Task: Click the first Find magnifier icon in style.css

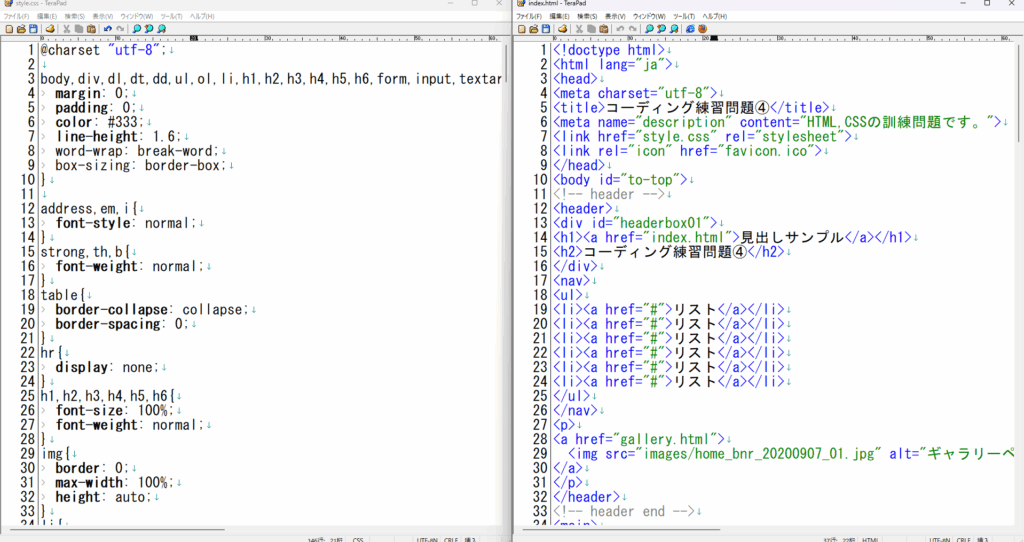Action: [136, 29]
